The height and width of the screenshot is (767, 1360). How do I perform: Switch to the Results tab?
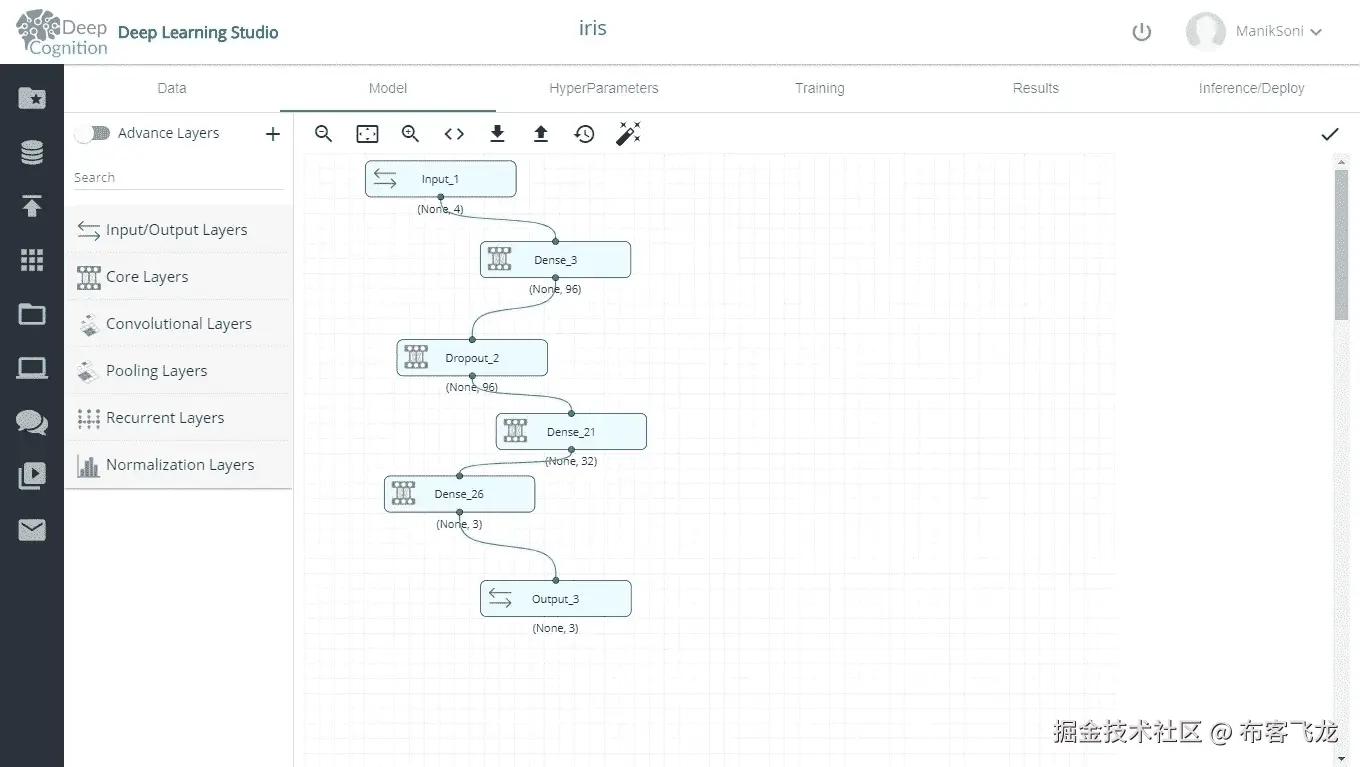[1036, 88]
